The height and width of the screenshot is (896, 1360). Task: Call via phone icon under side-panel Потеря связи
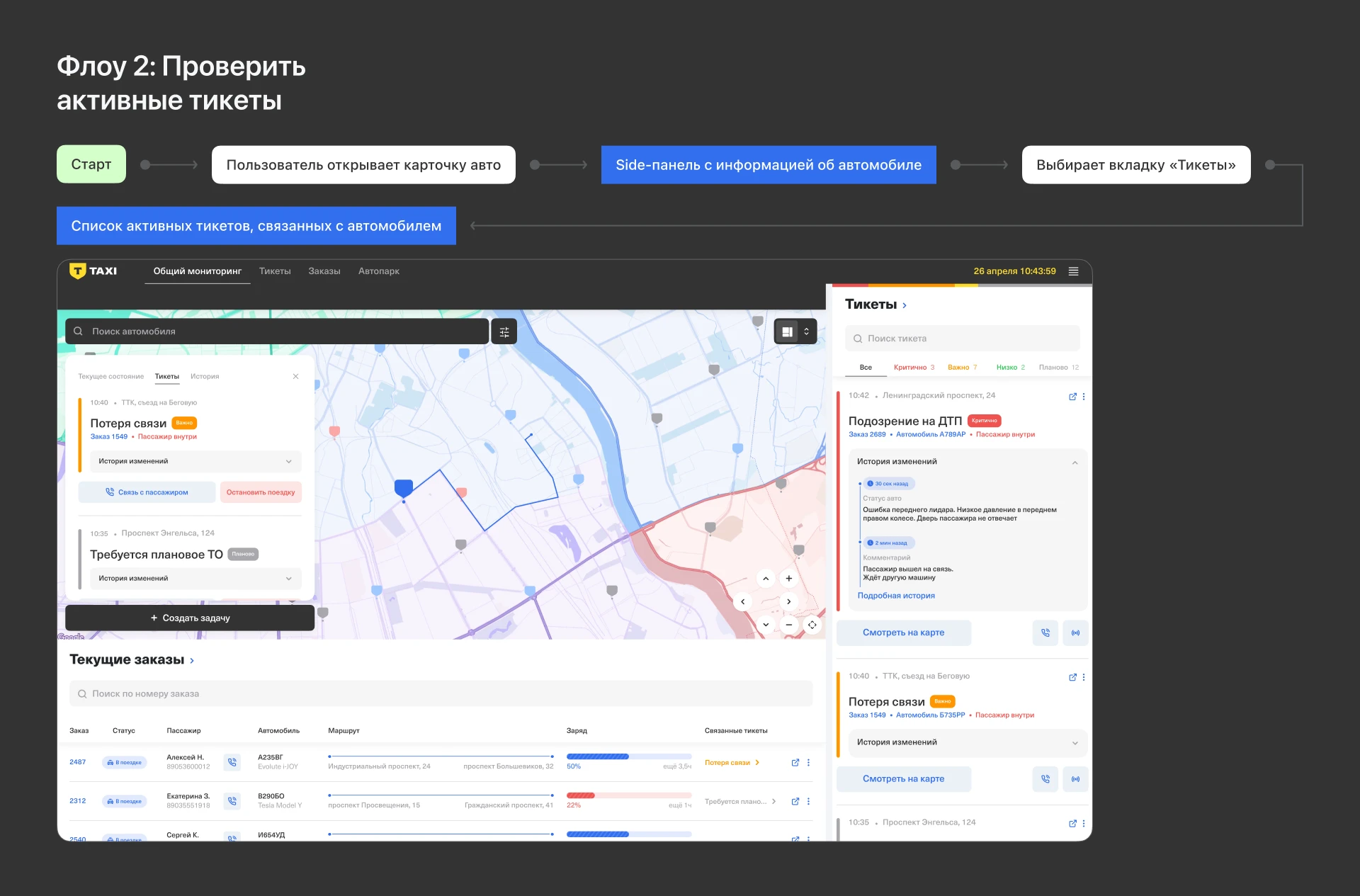1045,778
